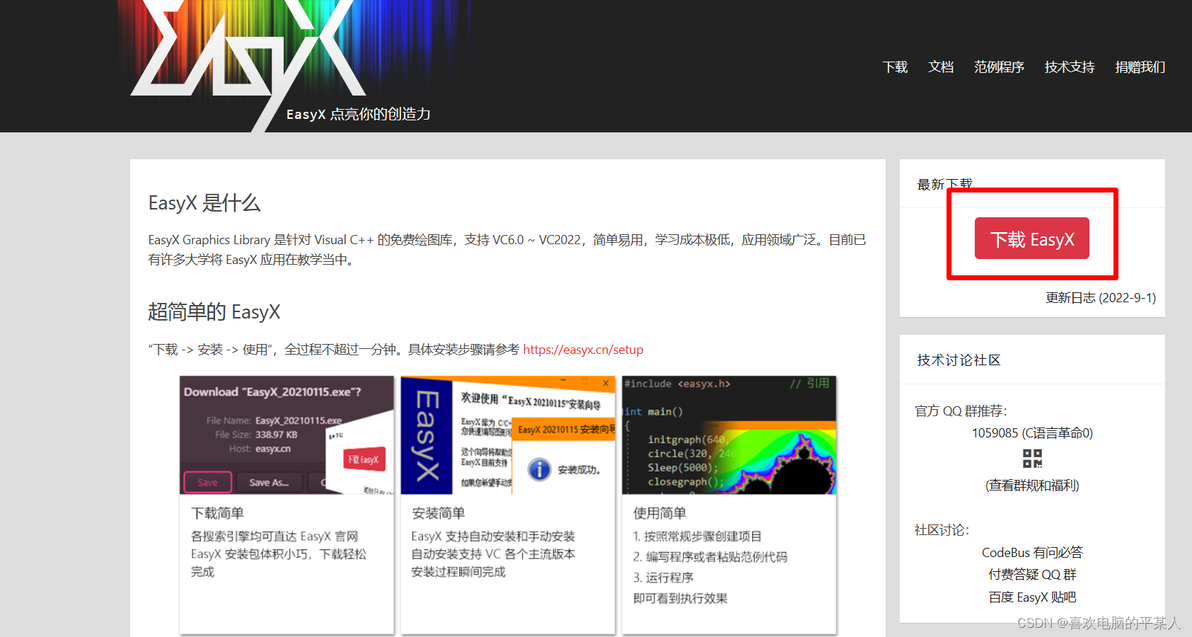Open the 查看群规和福利 link
This screenshot has width=1192, height=637.
[1032, 485]
